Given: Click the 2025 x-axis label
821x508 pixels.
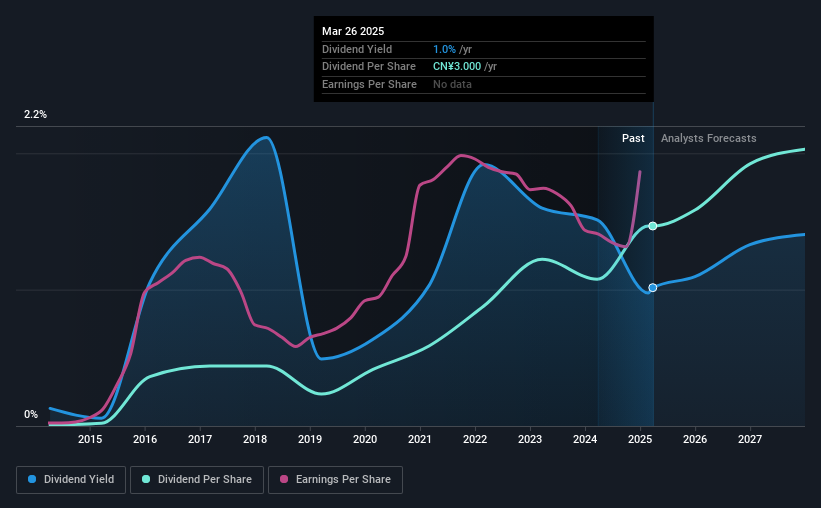Looking at the screenshot, I should click(x=640, y=439).
